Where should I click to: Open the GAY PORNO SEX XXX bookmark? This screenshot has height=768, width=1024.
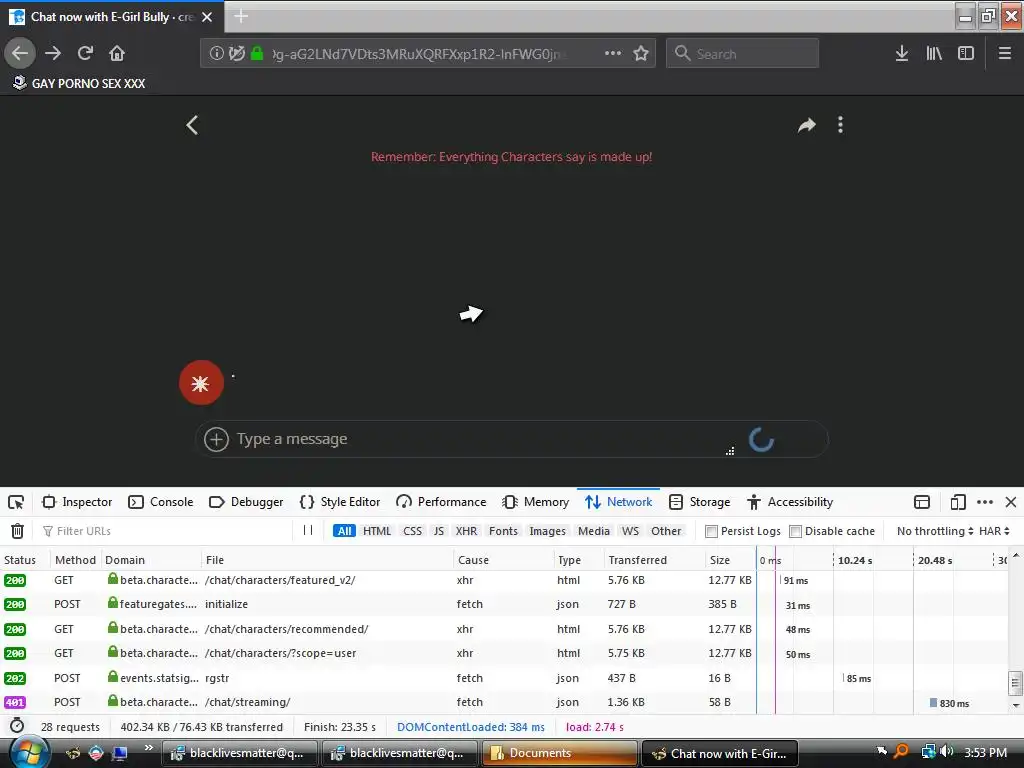pos(79,84)
